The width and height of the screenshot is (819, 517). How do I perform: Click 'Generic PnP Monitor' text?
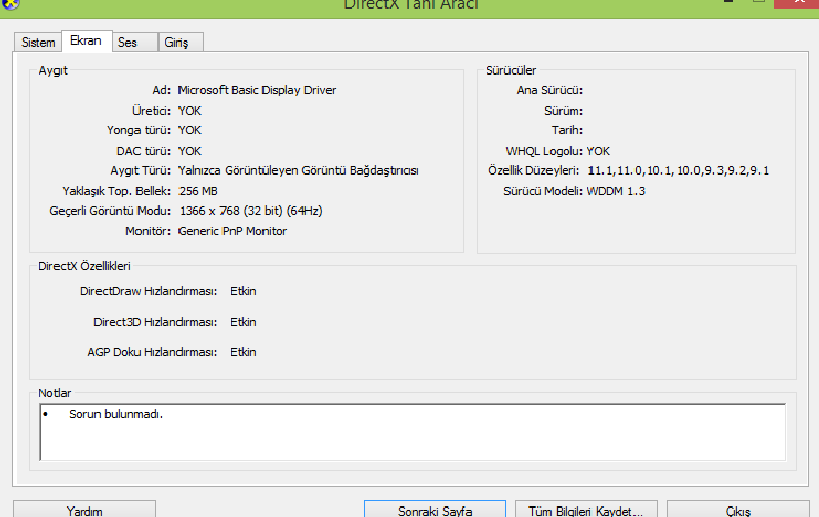[232, 231]
